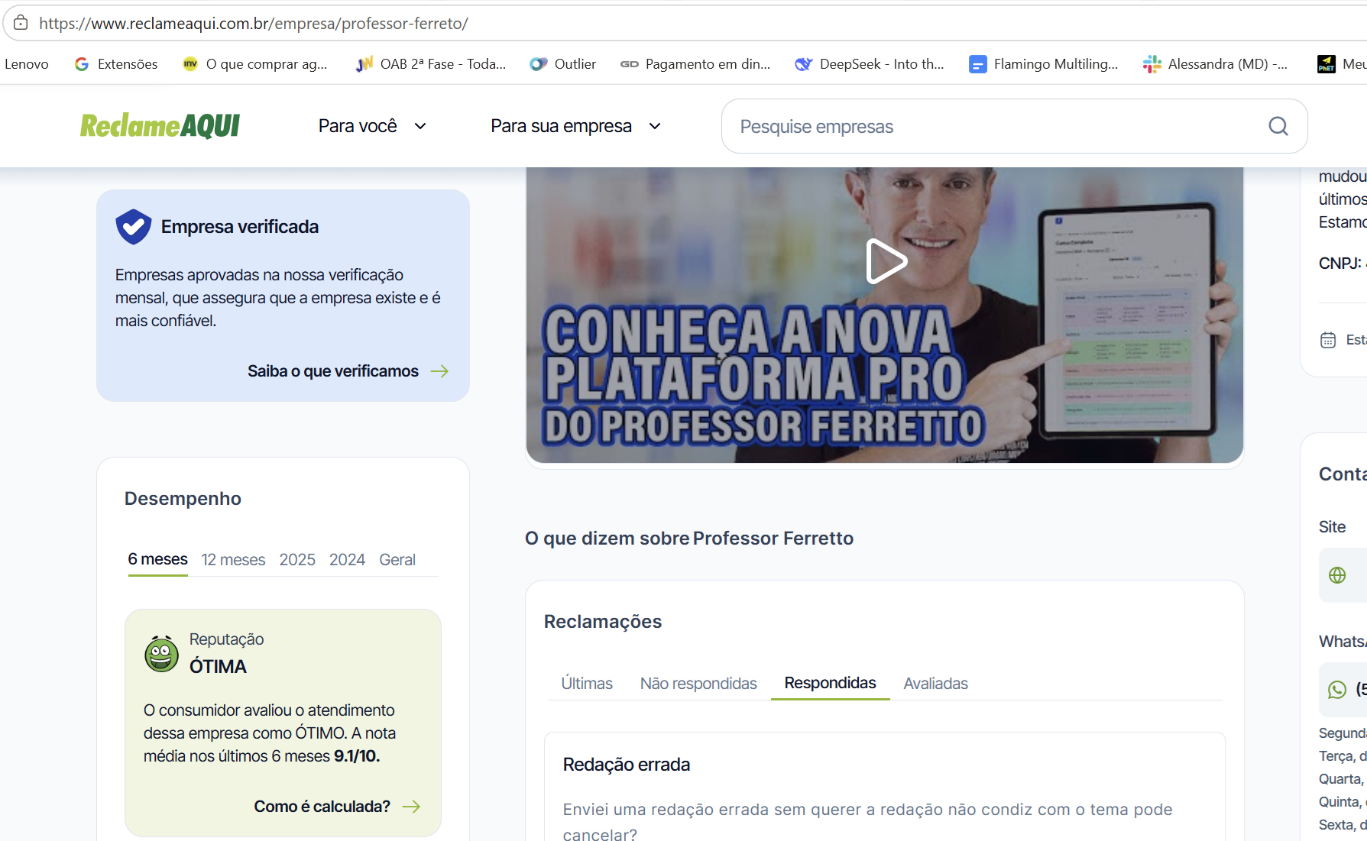Open the 'O que comprar ag...' bookmark
Screen dimensions: 1367x841
click(x=255, y=64)
